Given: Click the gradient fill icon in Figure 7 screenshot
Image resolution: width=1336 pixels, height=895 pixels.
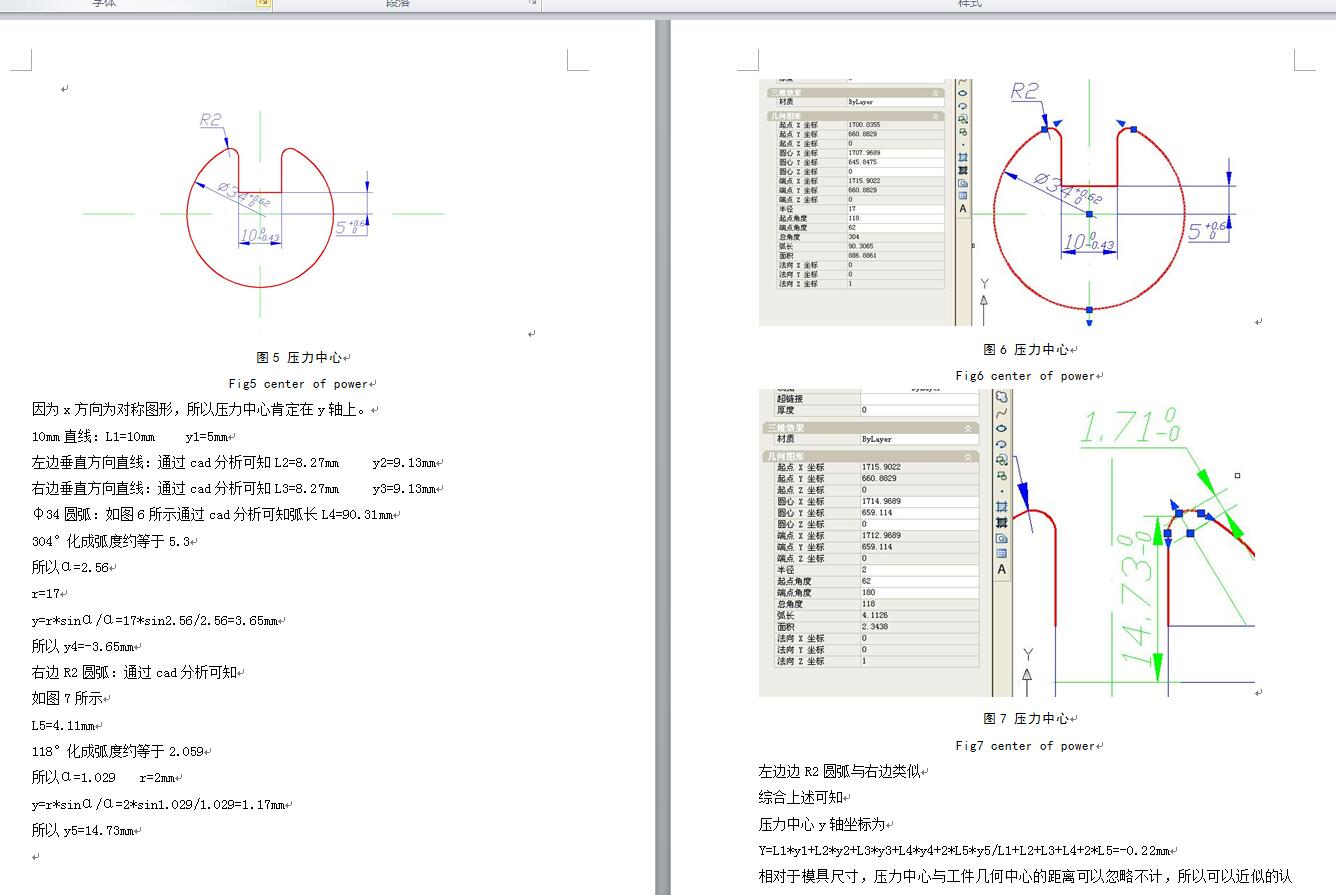Looking at the screenshot, I should click(x=1001, y=522).
